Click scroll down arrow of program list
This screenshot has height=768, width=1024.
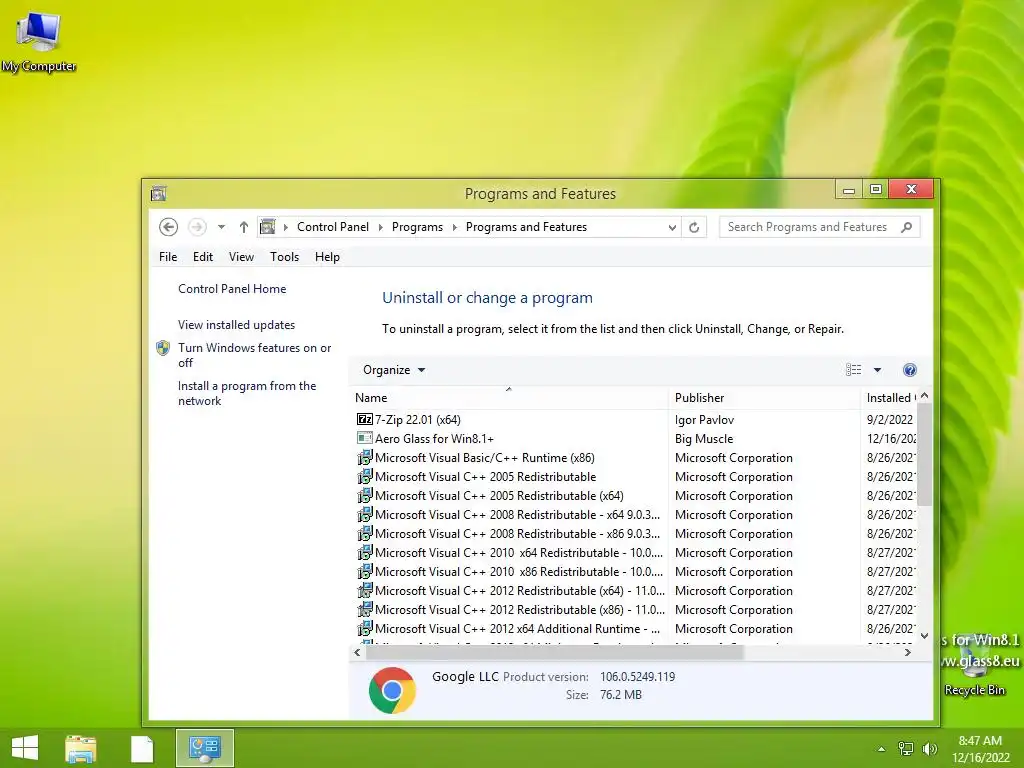(x=924, y=635)
